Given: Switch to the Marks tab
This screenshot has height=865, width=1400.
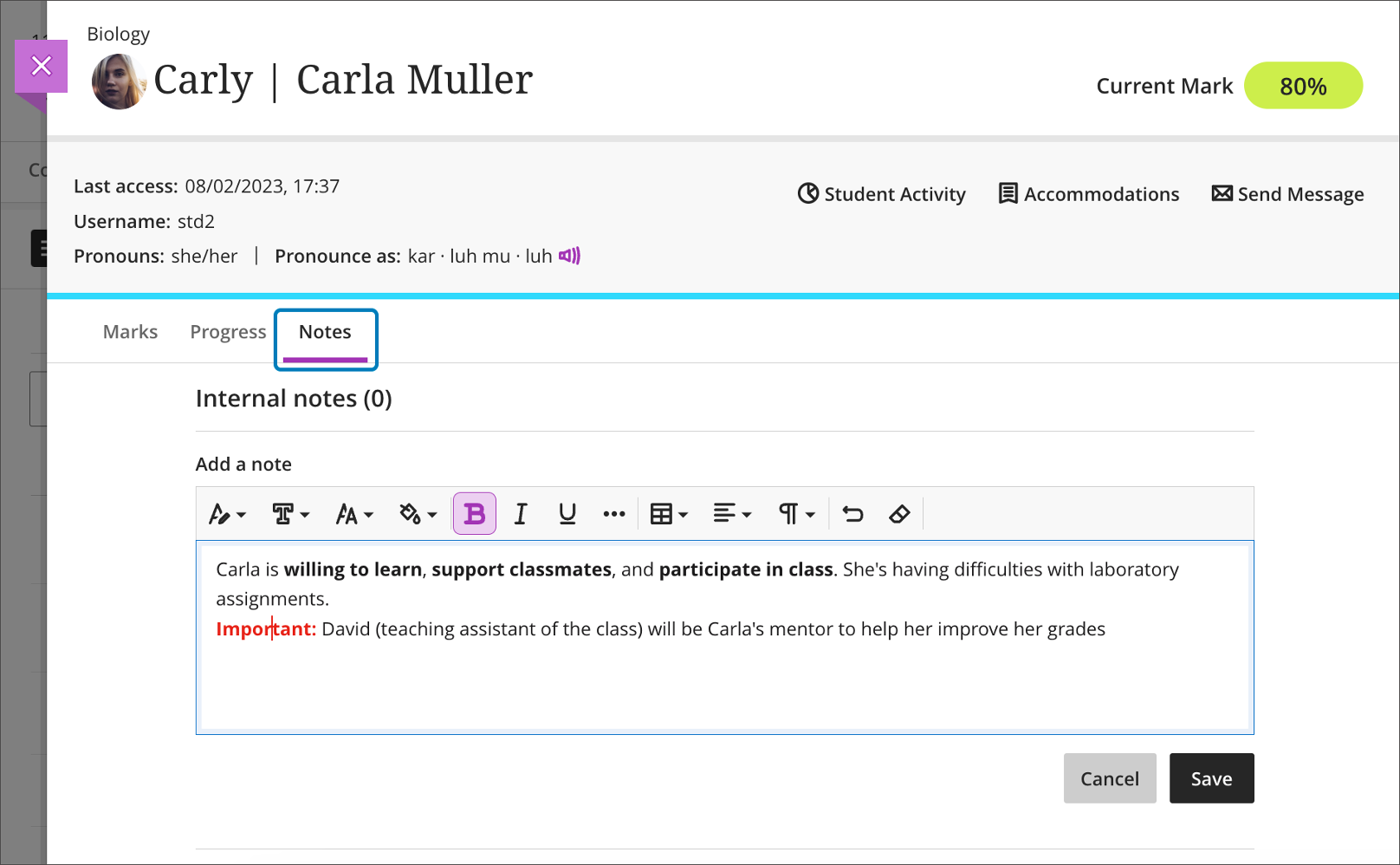Looking at the screenshot, I should [x=130, y=332].
